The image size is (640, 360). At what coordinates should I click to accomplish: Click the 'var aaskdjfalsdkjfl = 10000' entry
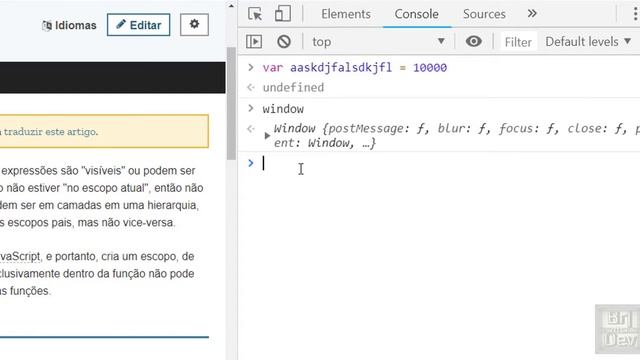pos(355,67)
